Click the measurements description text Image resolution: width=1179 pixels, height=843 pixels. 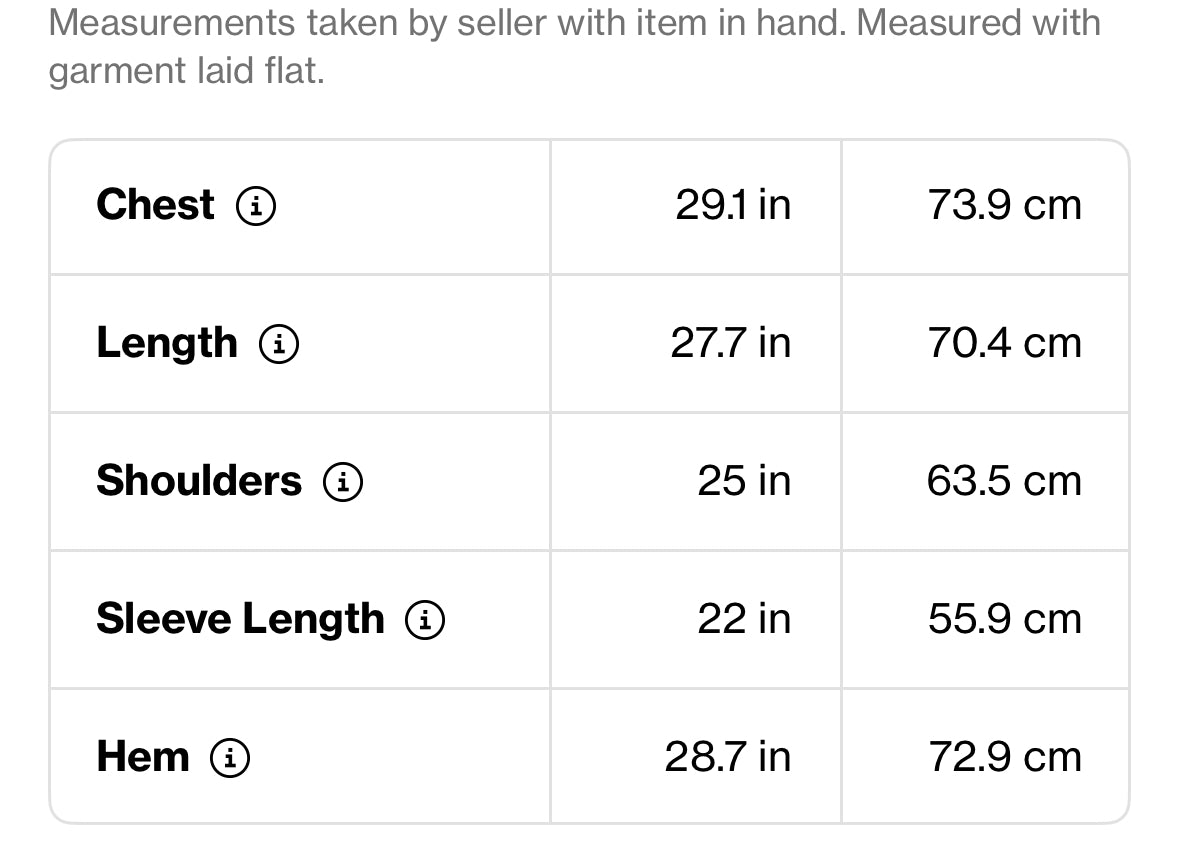[x=574, y=47]
